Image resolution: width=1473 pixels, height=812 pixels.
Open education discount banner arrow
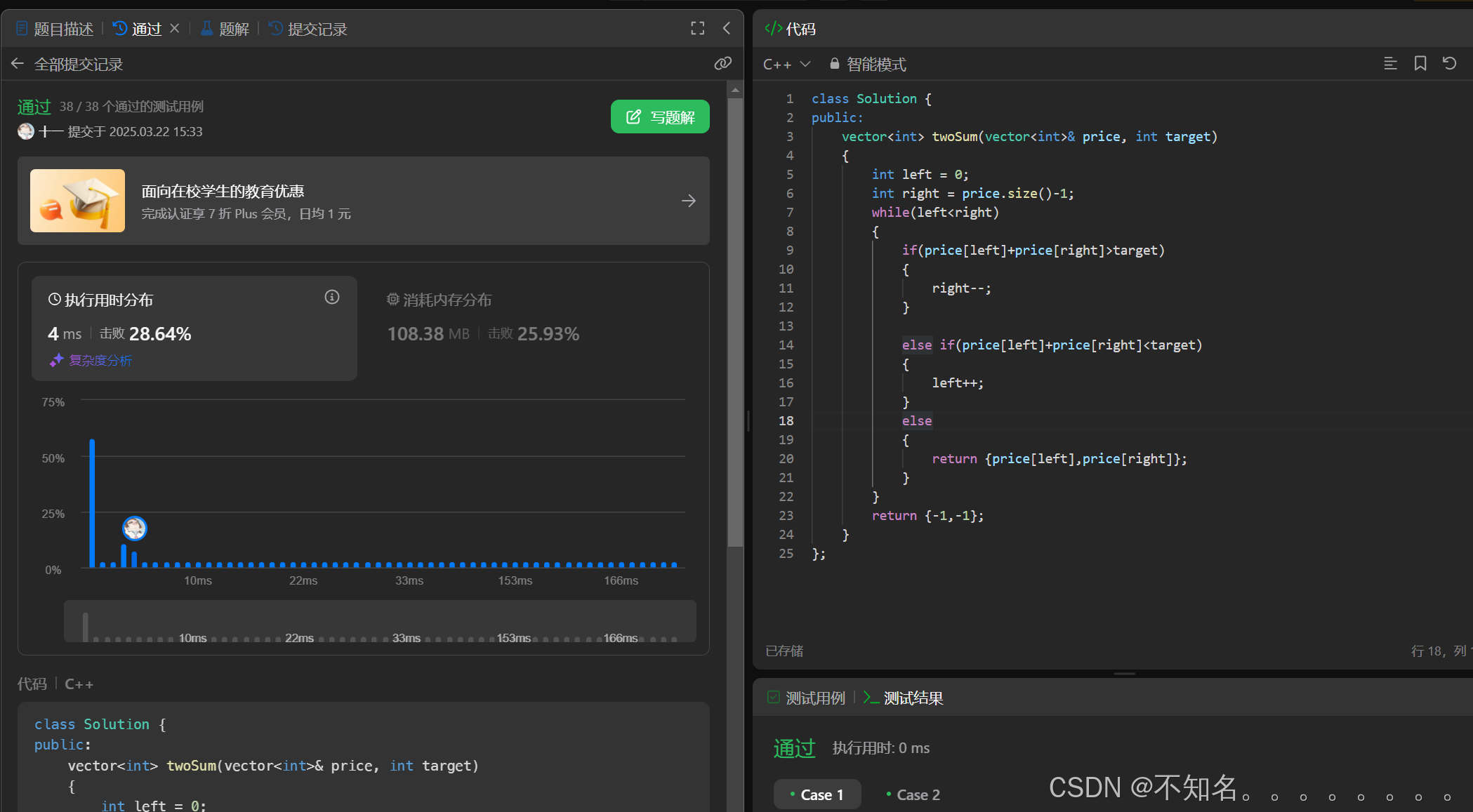coord(688,201)
